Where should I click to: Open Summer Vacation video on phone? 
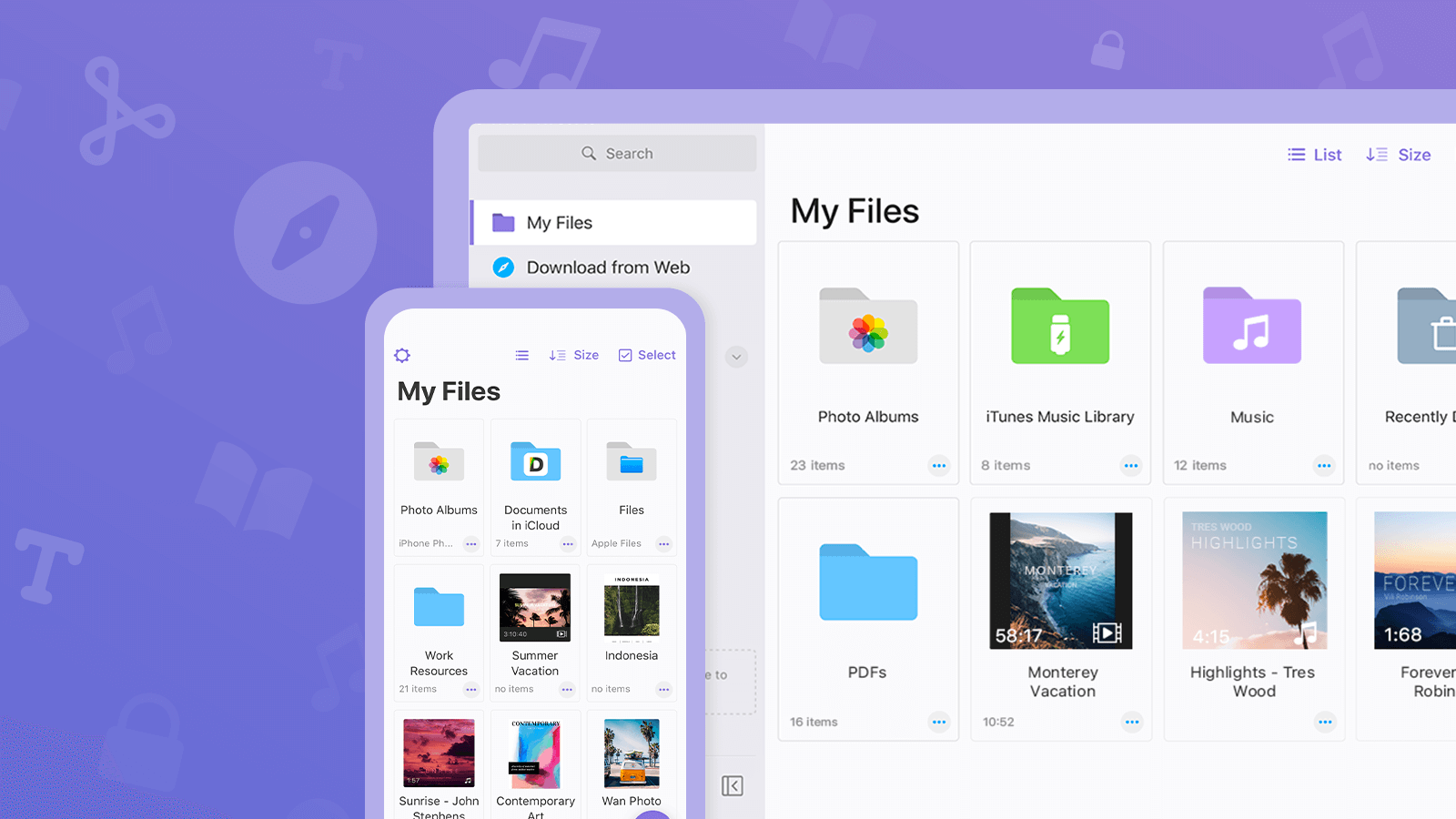(x=535, y=607)
